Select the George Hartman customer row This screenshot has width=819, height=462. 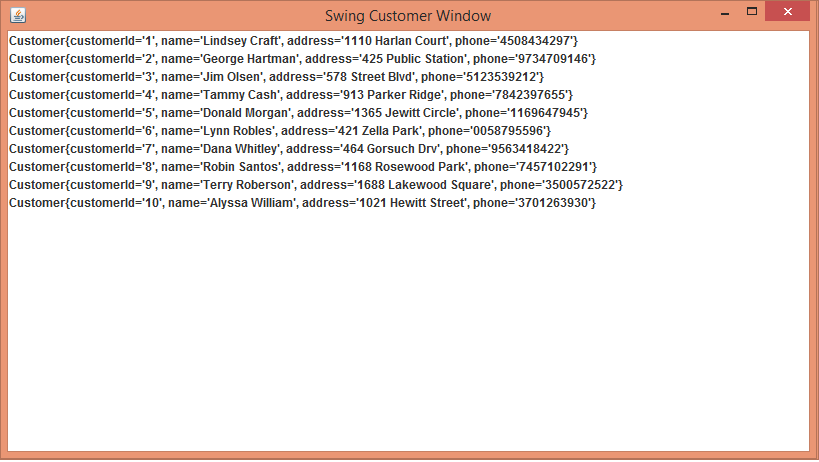click(x=302, y=59)
